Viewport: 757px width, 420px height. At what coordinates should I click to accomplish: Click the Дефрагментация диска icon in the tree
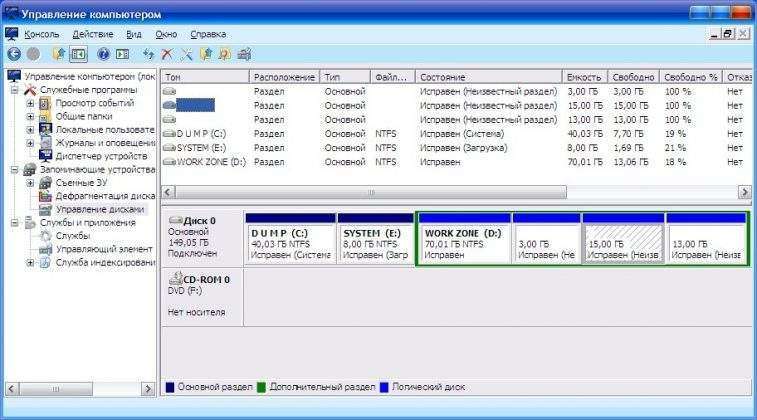coord(45,196)
